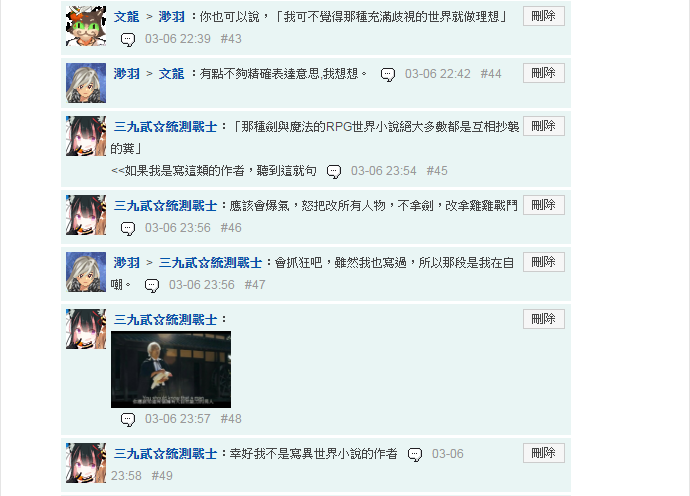Open the 三九貳✩統測戰士 reply-target link in comment #47
The image size is (690, 496).
point(210,263)
